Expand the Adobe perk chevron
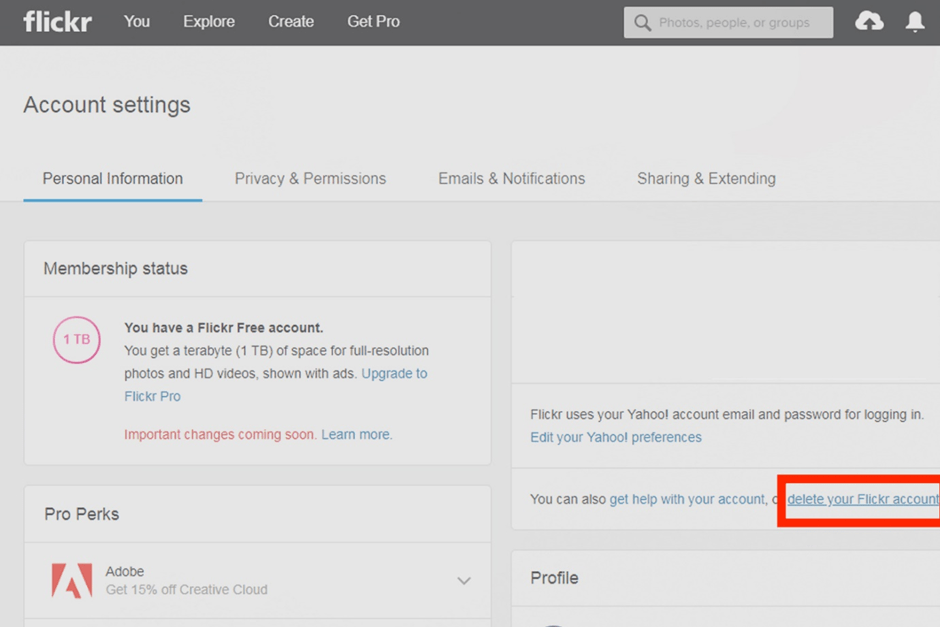The height and width of the screenshot is (627, 940). 463,580
